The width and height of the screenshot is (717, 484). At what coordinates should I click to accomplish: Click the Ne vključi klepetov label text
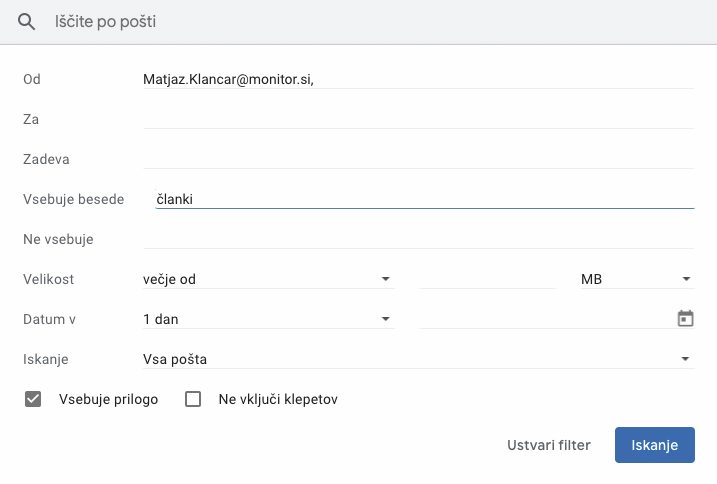pos(278,399)
